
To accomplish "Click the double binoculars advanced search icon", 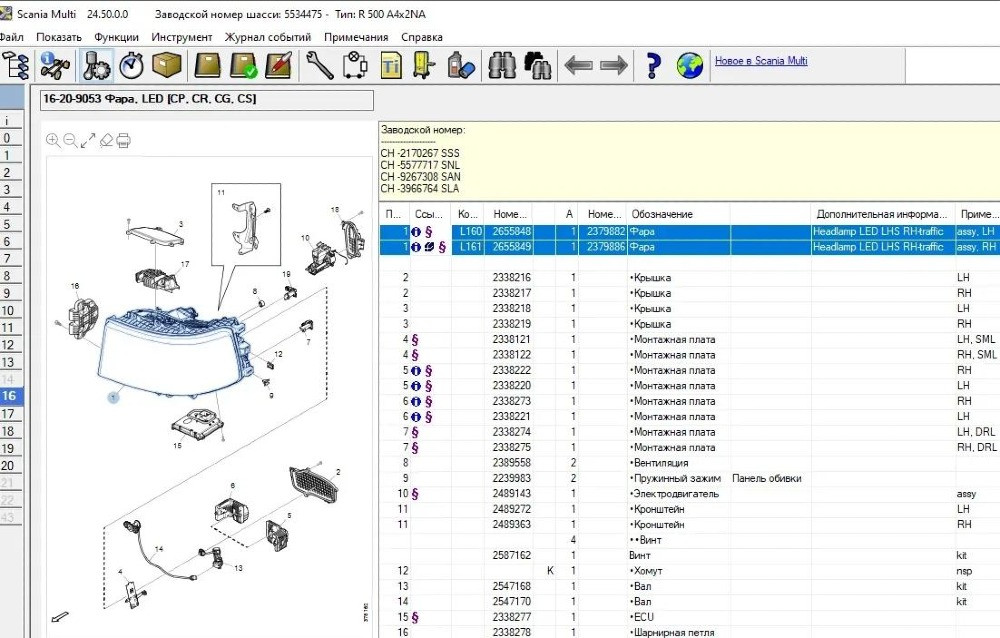I will 538,65.
